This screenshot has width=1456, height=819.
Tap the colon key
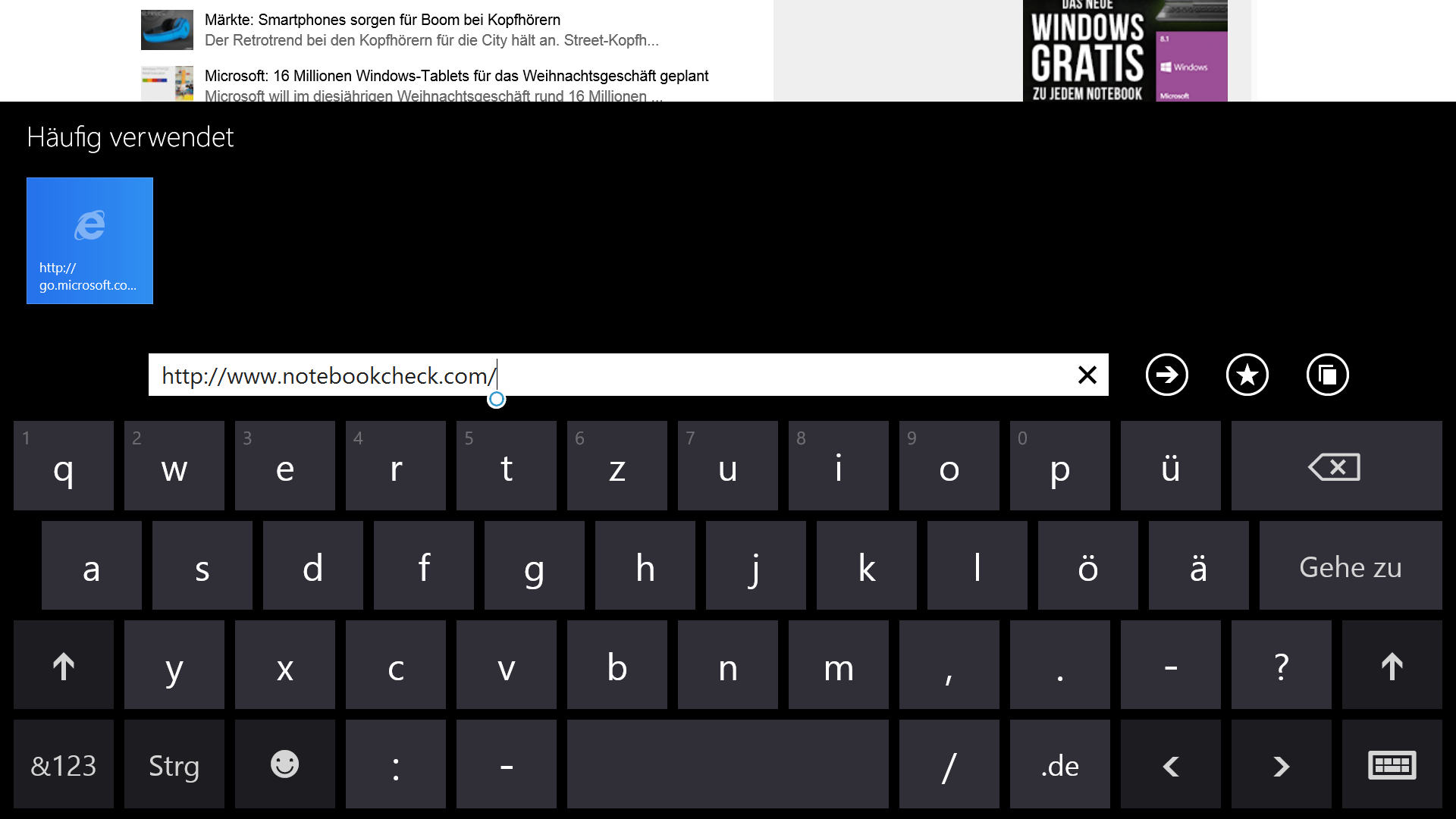coord(396,764)
